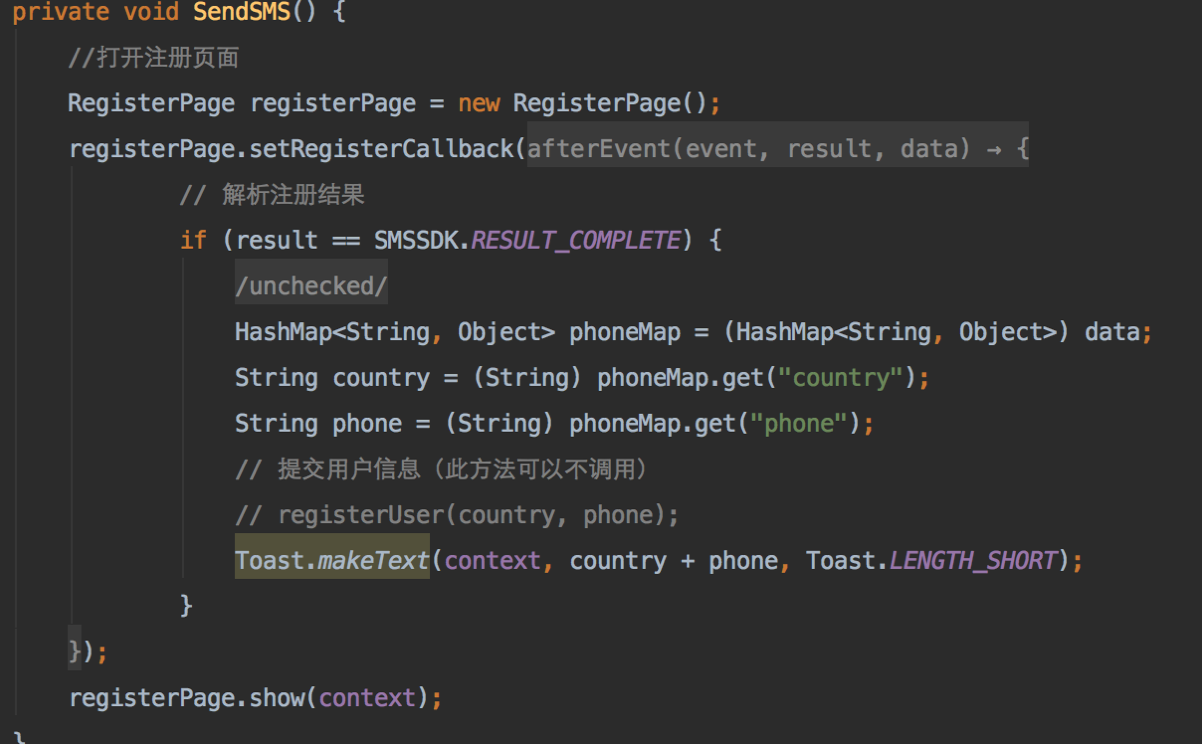
Task: Click the highlighted Toast.makeText call
Action: click(x=332, y=560)
